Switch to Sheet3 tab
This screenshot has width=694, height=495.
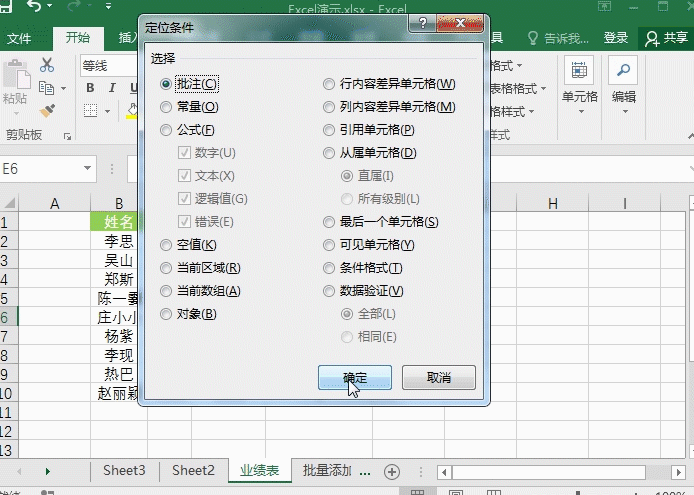[124, 470]
